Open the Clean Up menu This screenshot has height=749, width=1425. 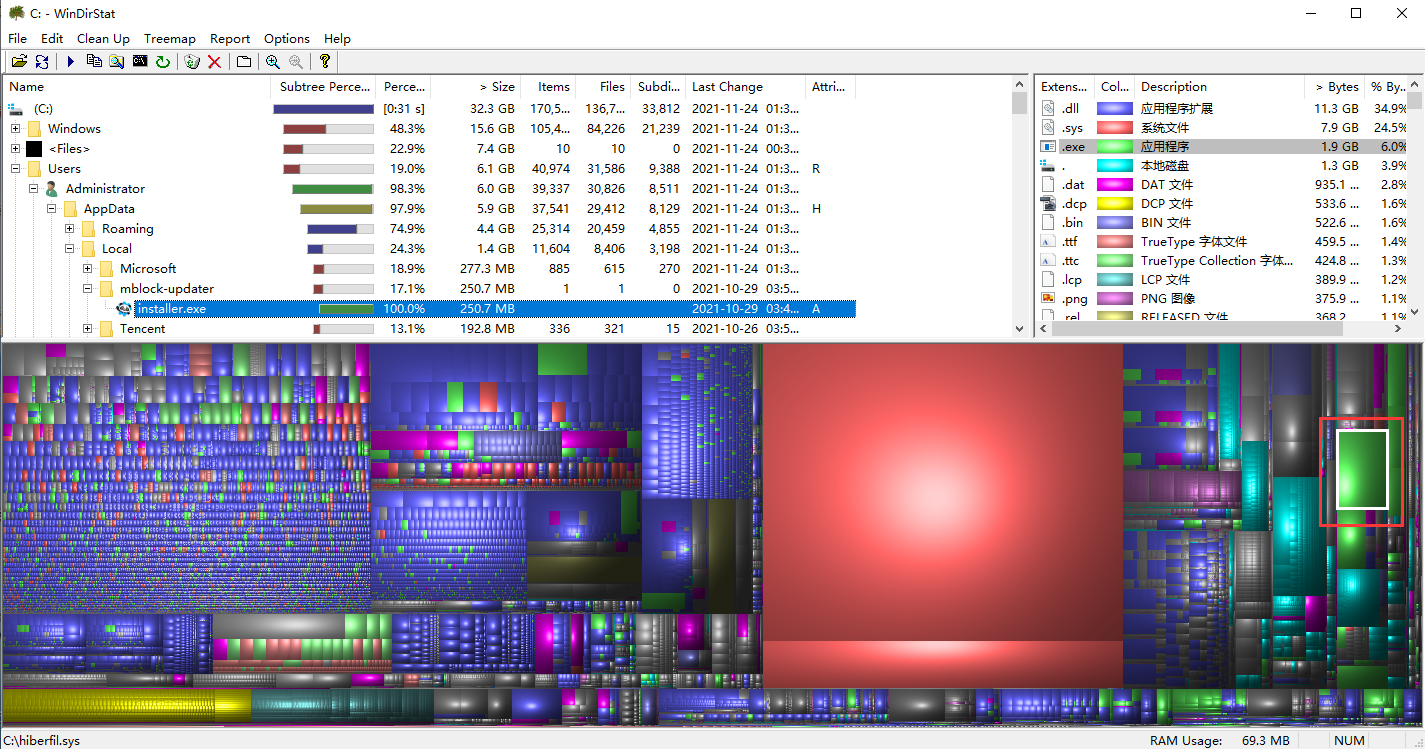[x=103, y=38]
